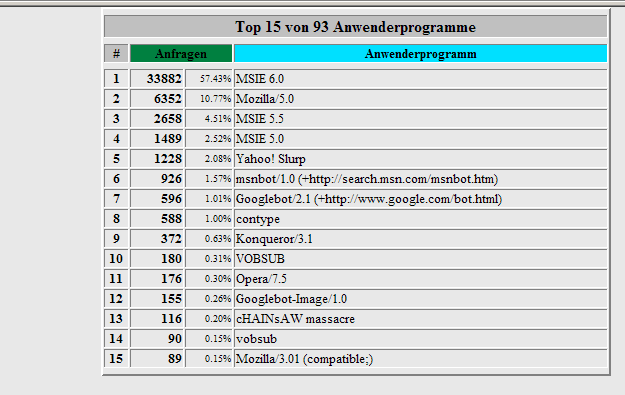
Task: Click the request count 116
Action: (x=171, y=318)
